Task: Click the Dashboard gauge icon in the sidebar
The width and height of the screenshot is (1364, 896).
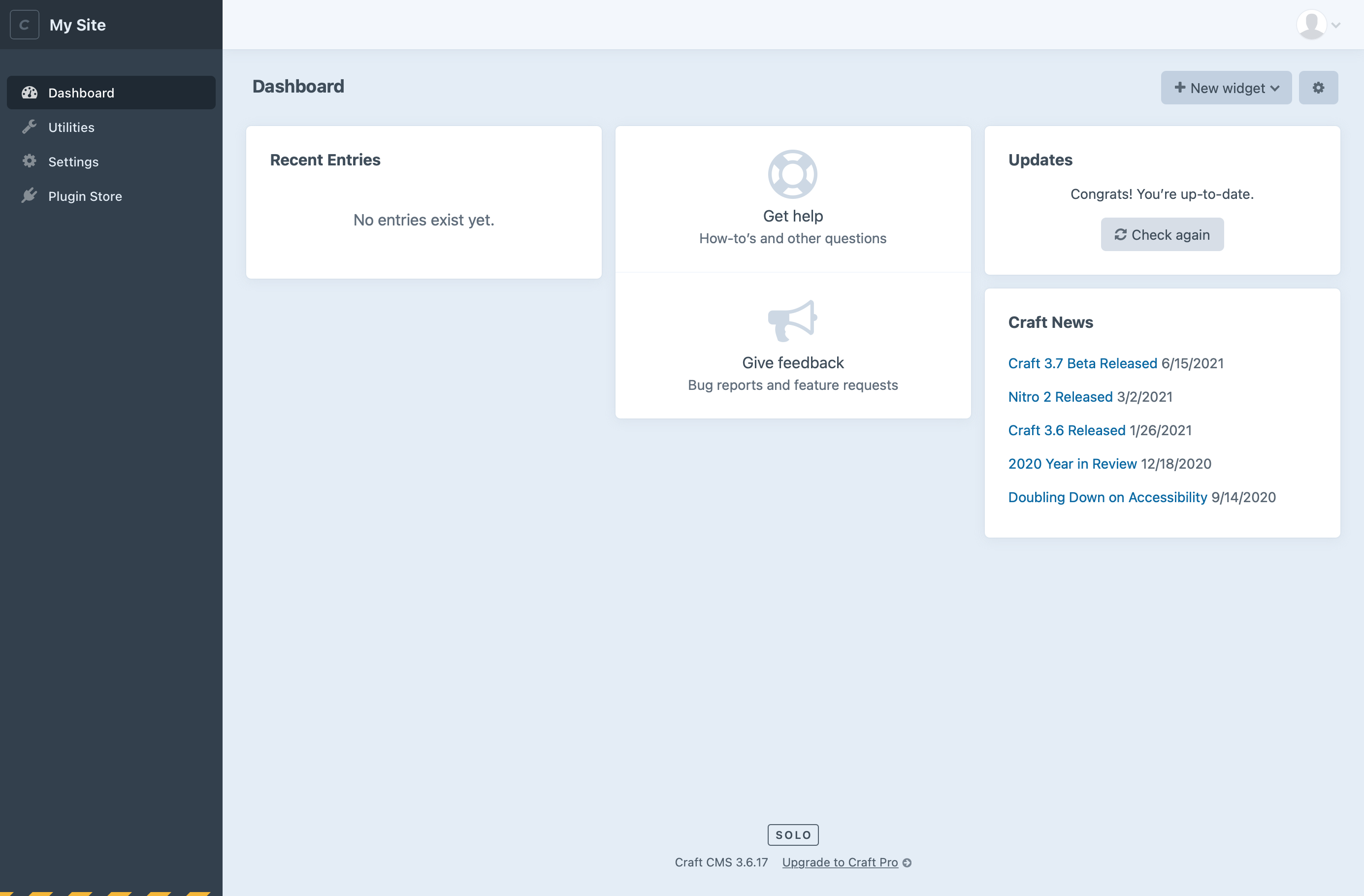Action: point(29,93)
